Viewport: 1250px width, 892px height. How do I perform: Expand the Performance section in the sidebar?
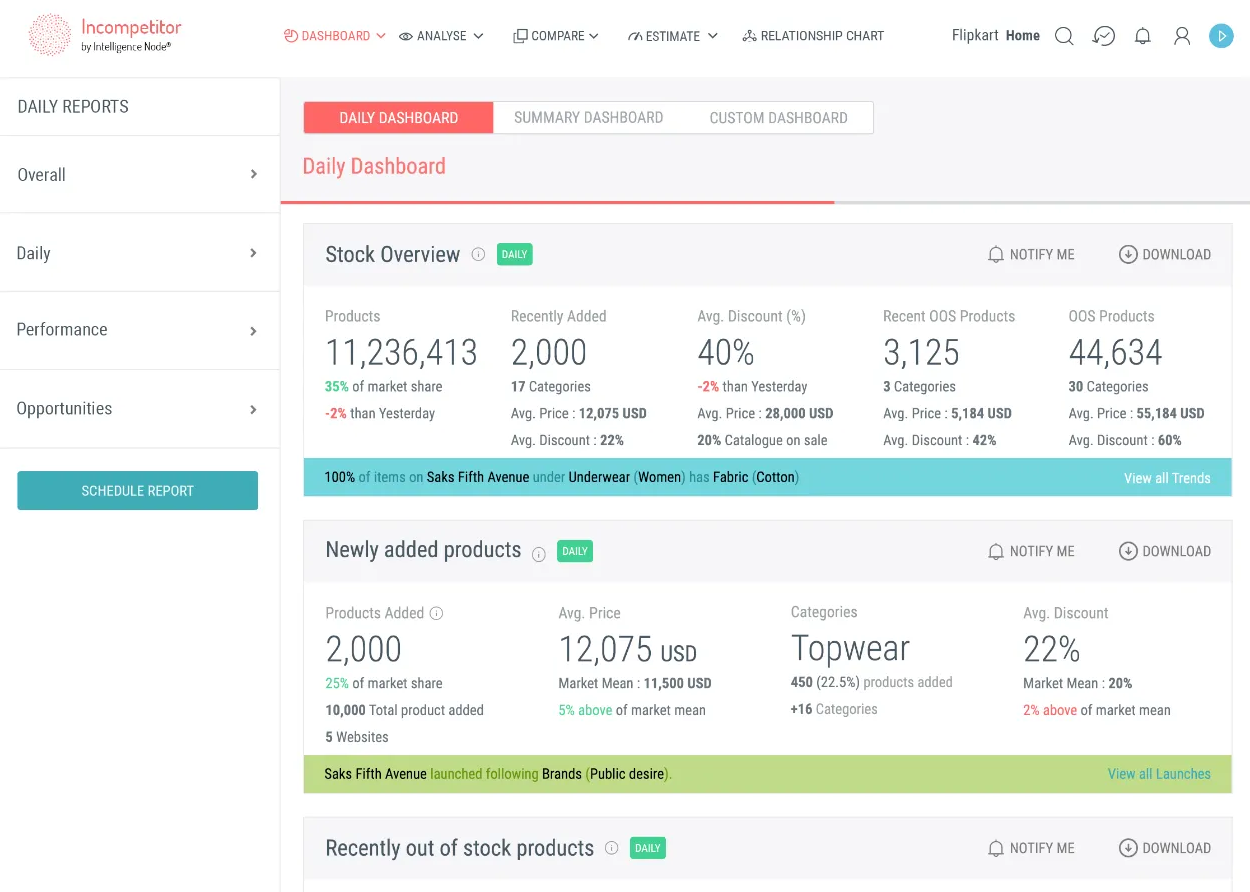(62, 330)
